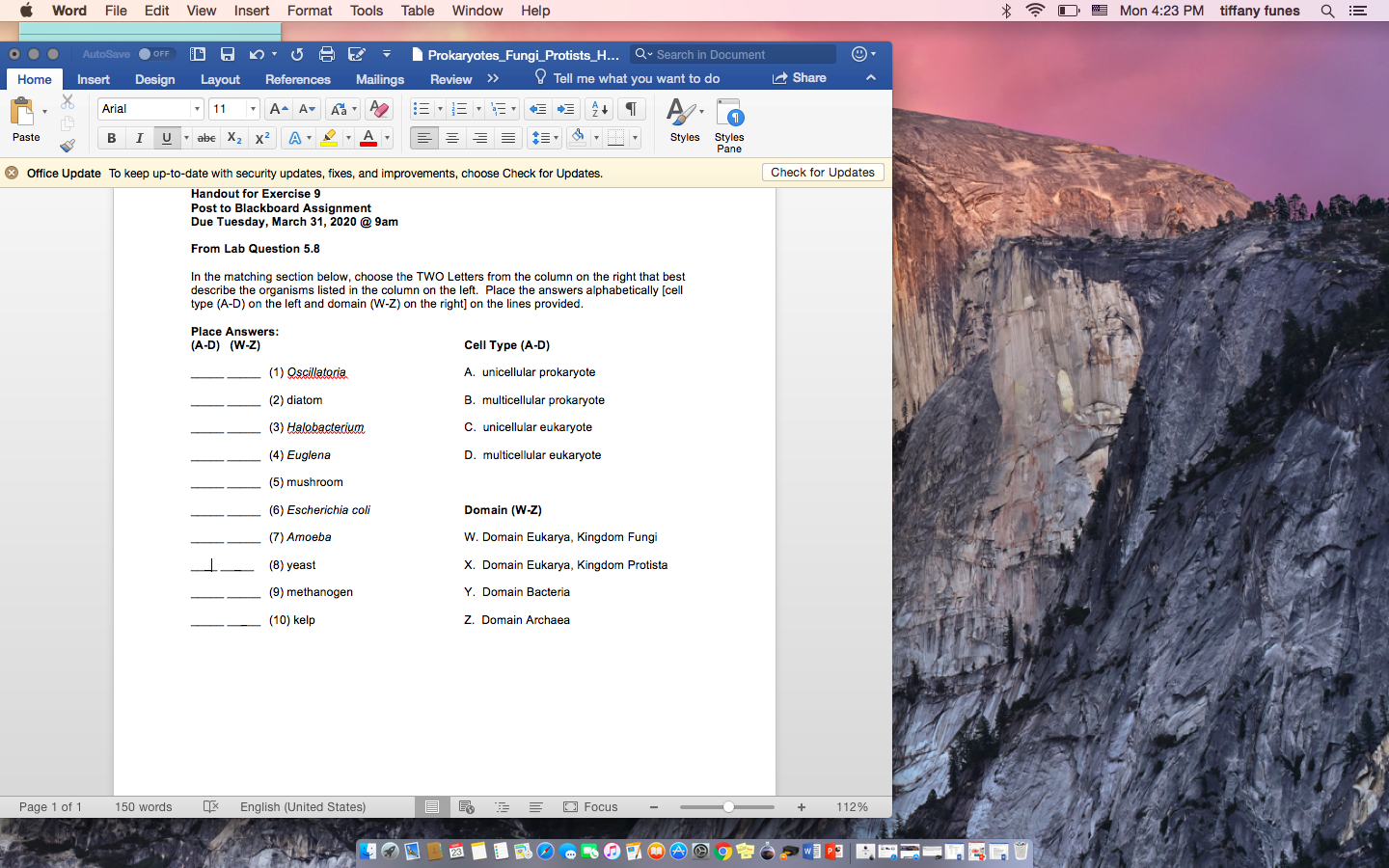Apply subscript formatting
This screenshot has width=1389, height=868.
coord(233,137)
